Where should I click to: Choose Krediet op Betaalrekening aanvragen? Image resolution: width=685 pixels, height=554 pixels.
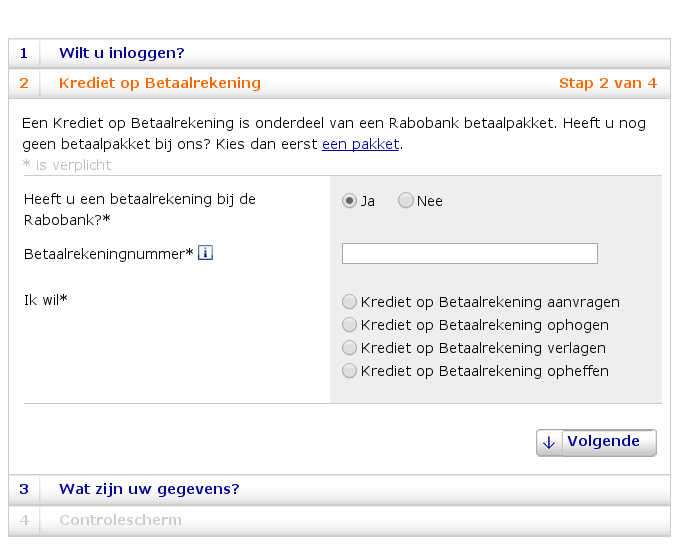[349, 302]
